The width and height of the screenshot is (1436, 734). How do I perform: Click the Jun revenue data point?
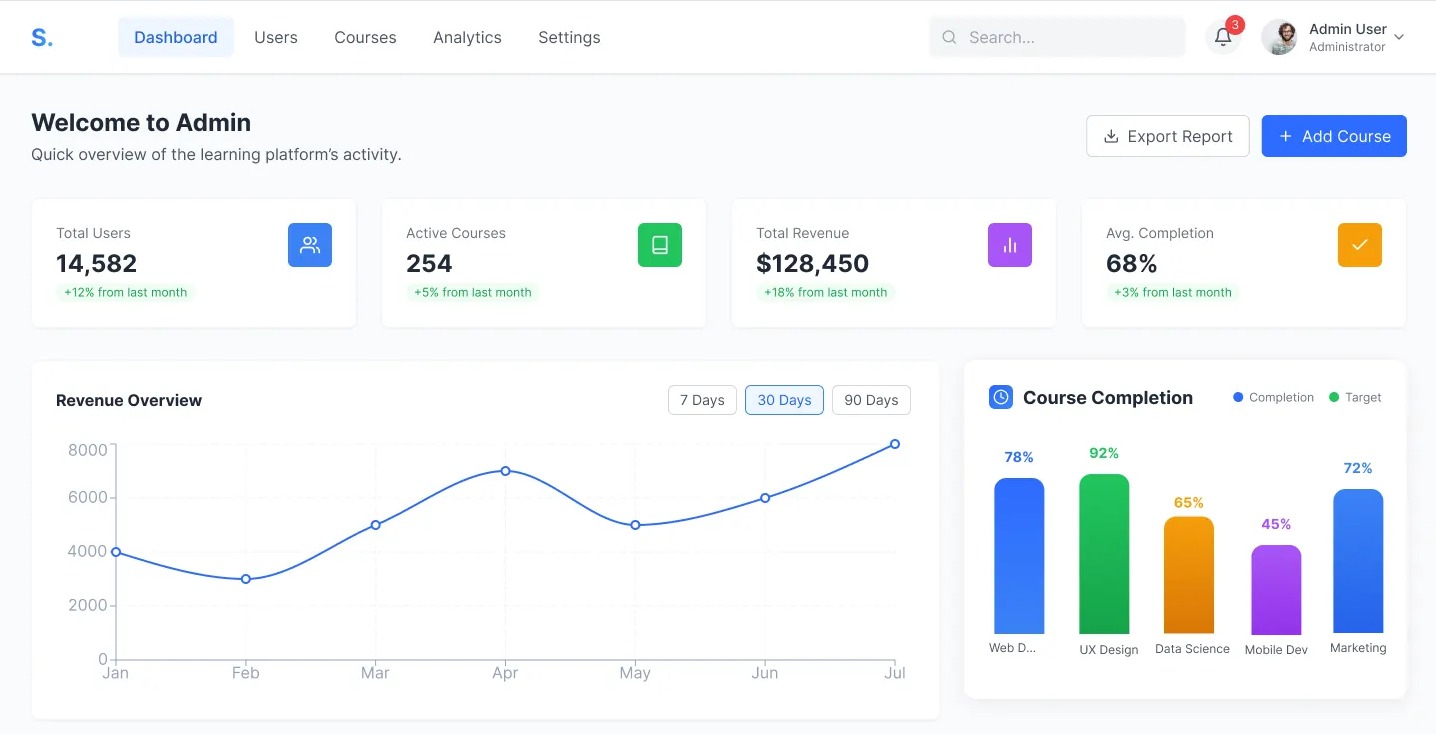tap(765, 498)
